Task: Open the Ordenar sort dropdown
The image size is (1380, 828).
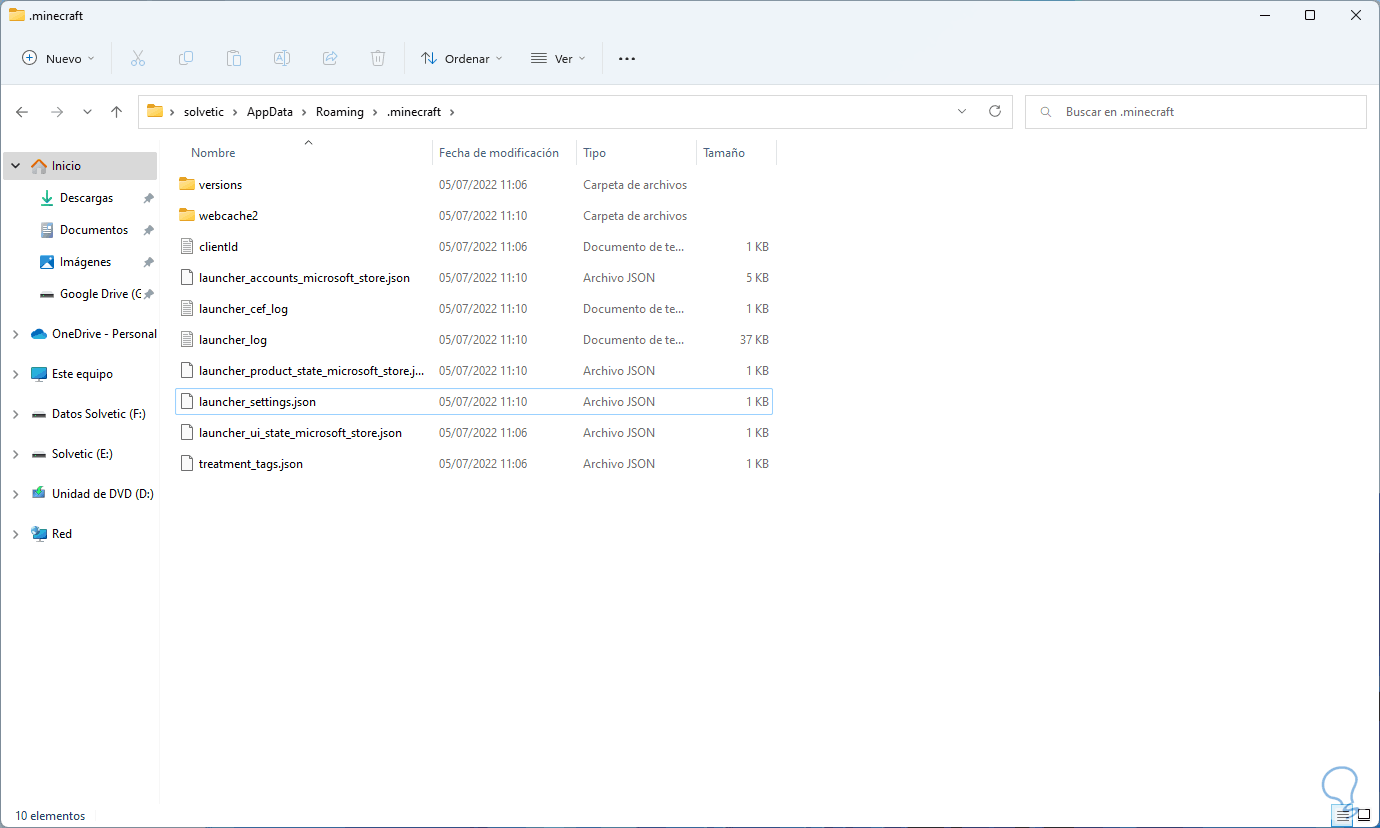Action: click(462, 59)
